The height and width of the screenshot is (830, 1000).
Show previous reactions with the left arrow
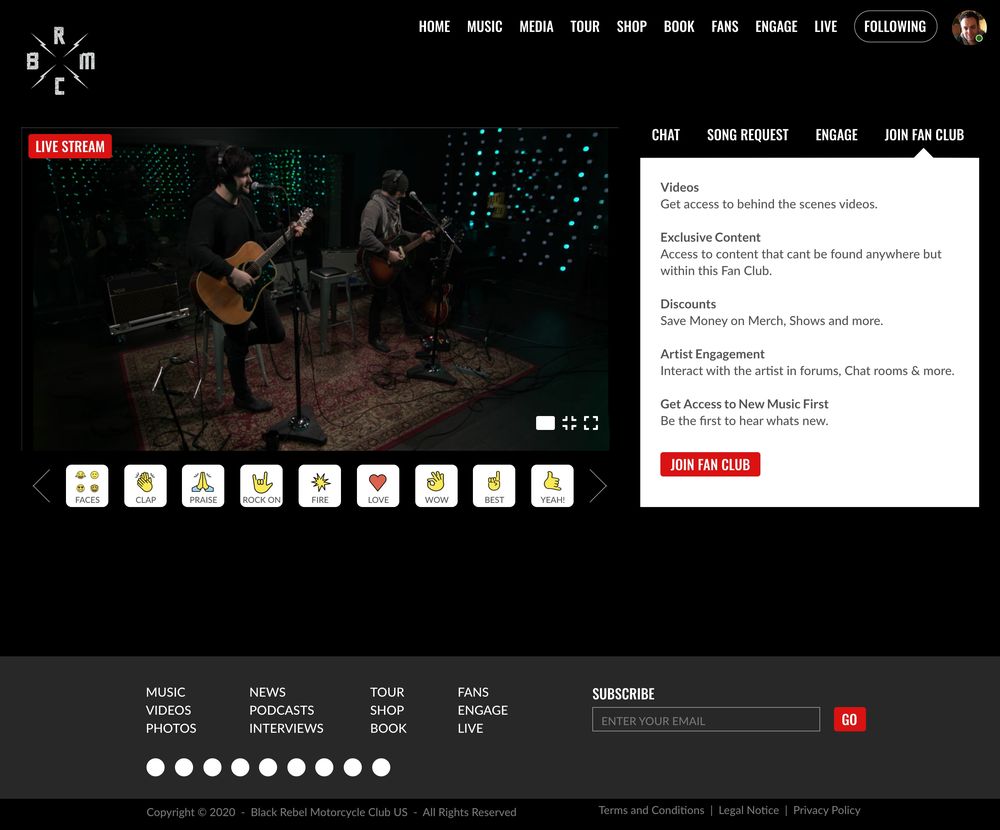41,485
